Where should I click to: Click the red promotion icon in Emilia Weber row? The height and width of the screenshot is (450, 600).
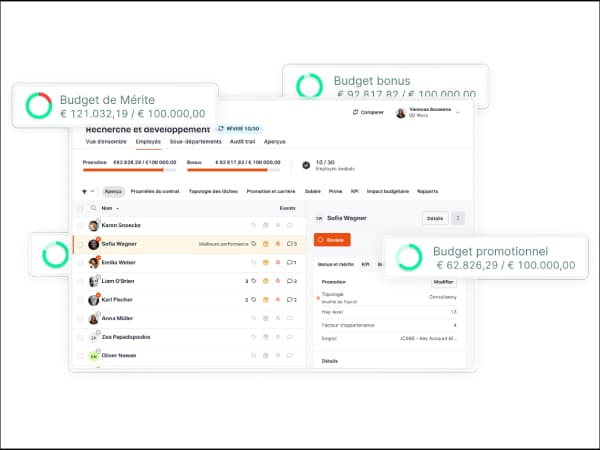[x=278, y=262]
